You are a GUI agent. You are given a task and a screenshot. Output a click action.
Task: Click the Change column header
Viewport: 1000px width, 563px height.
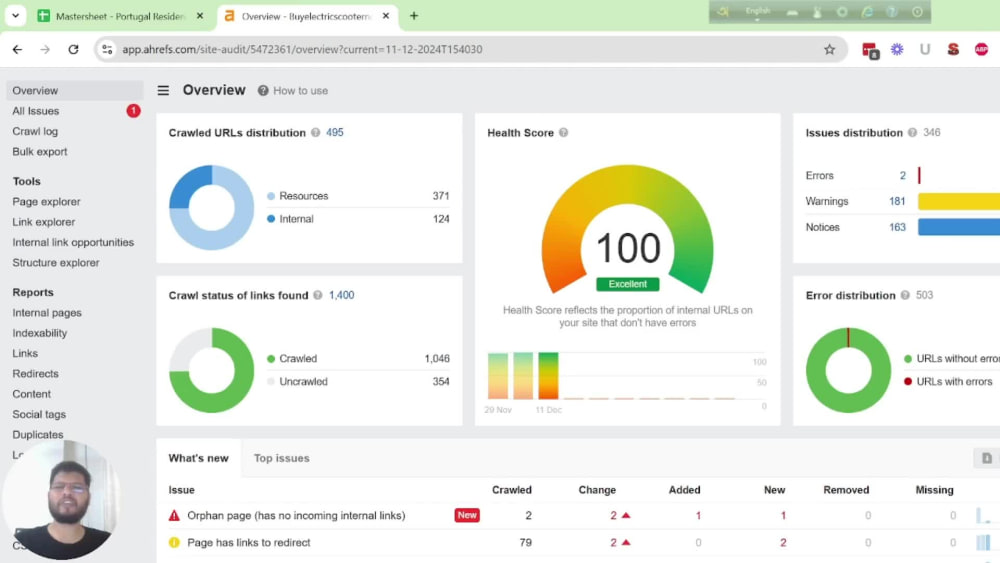click(597, 490)
